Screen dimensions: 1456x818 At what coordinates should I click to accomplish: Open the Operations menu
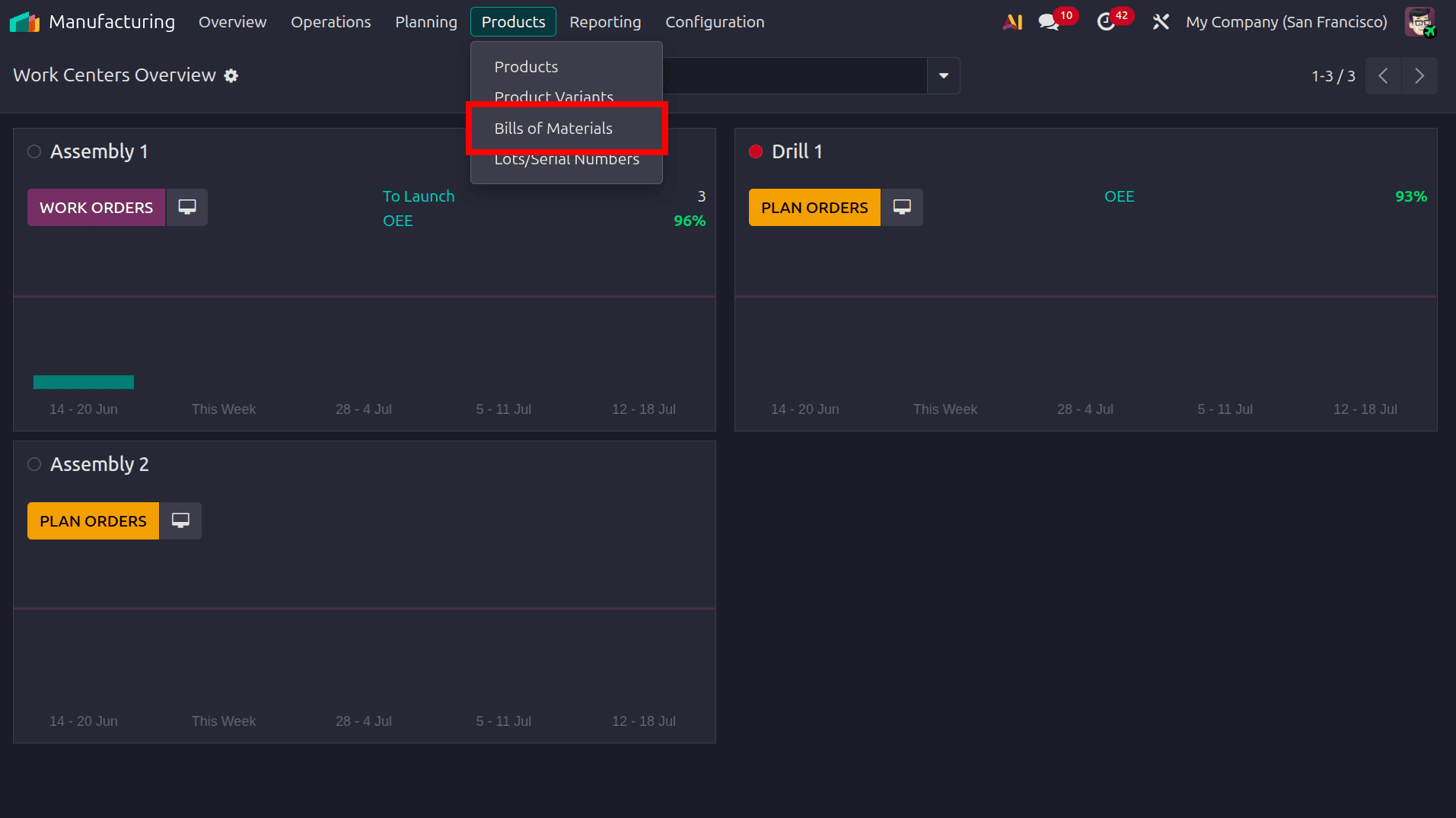[330, 22]
